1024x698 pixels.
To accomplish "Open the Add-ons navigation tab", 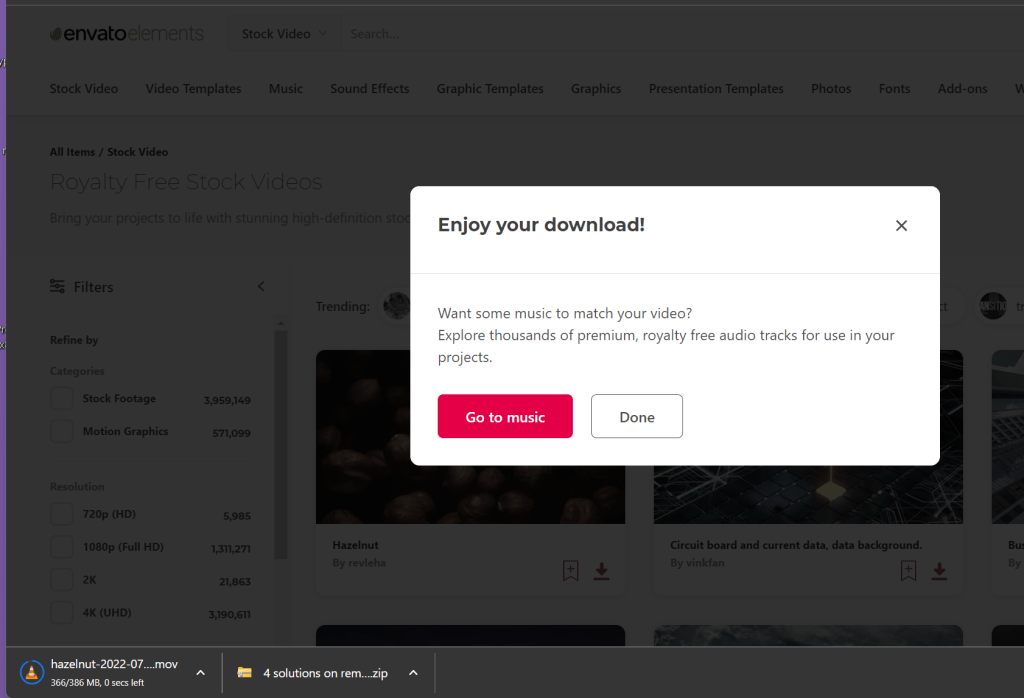I will [x=963, y=89].
